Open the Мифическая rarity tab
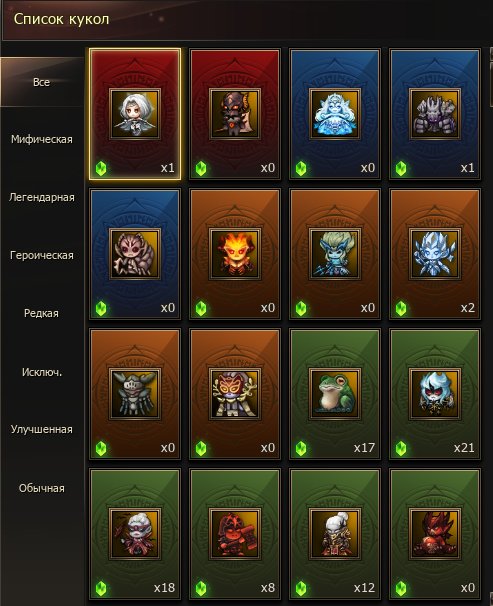Screen dimensions: 493x606 pos(42,139)
